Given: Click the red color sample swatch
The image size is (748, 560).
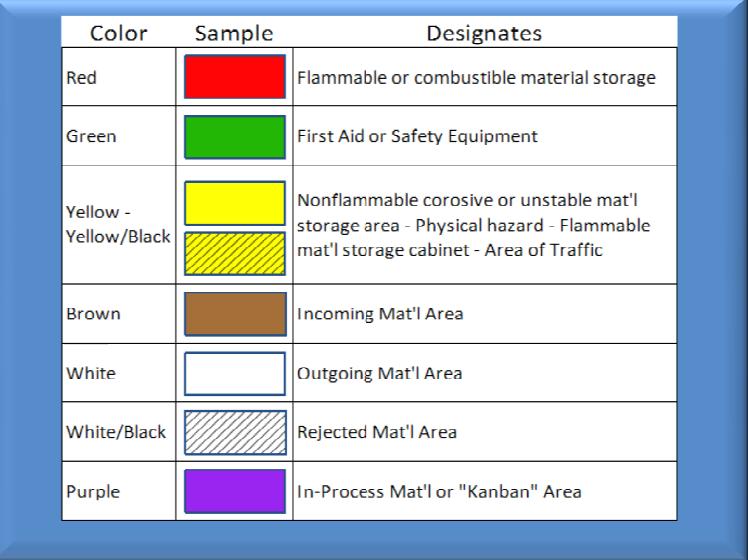Looking at the screenshot, I should tap(235, 77).
